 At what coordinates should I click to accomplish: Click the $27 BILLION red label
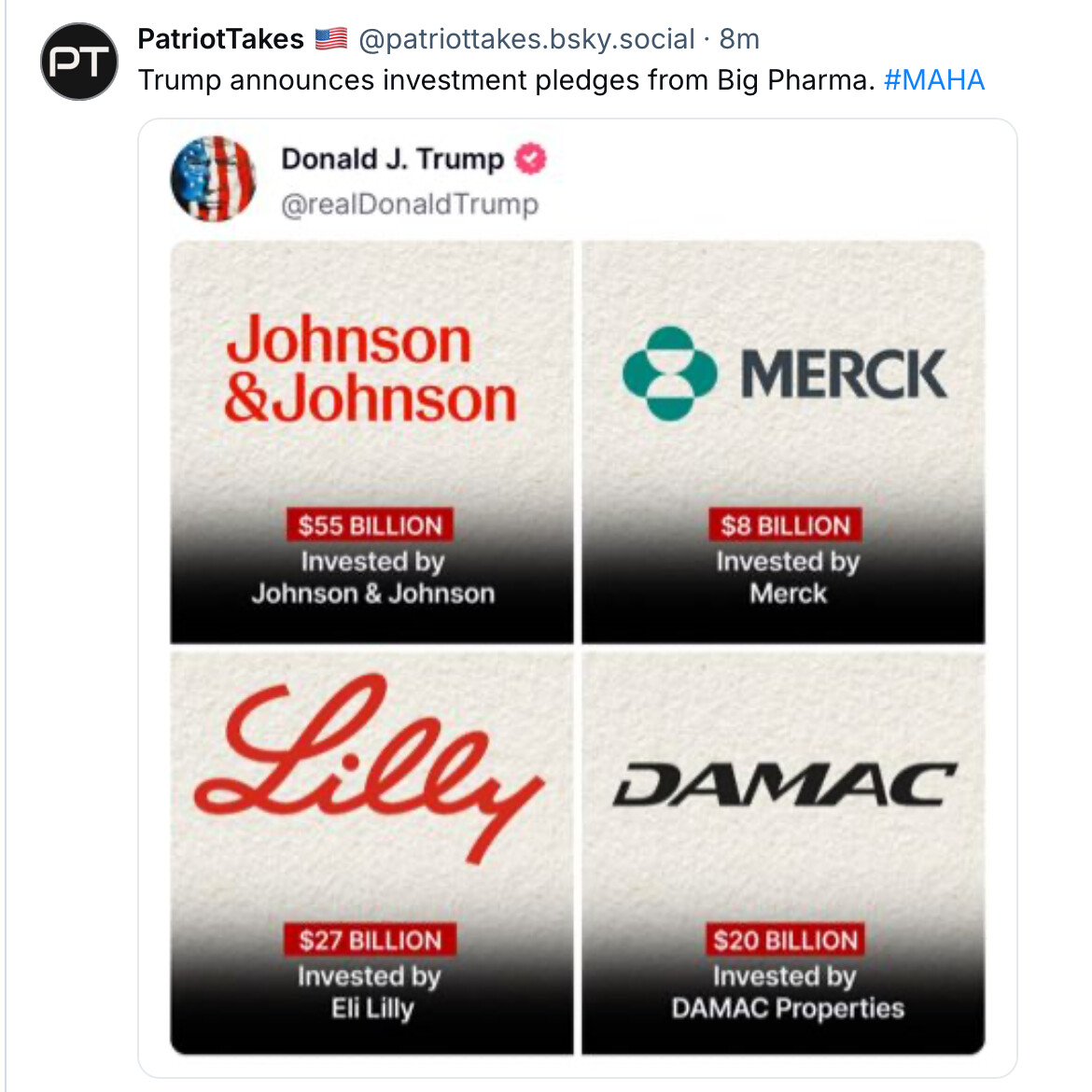pos(370,940)
